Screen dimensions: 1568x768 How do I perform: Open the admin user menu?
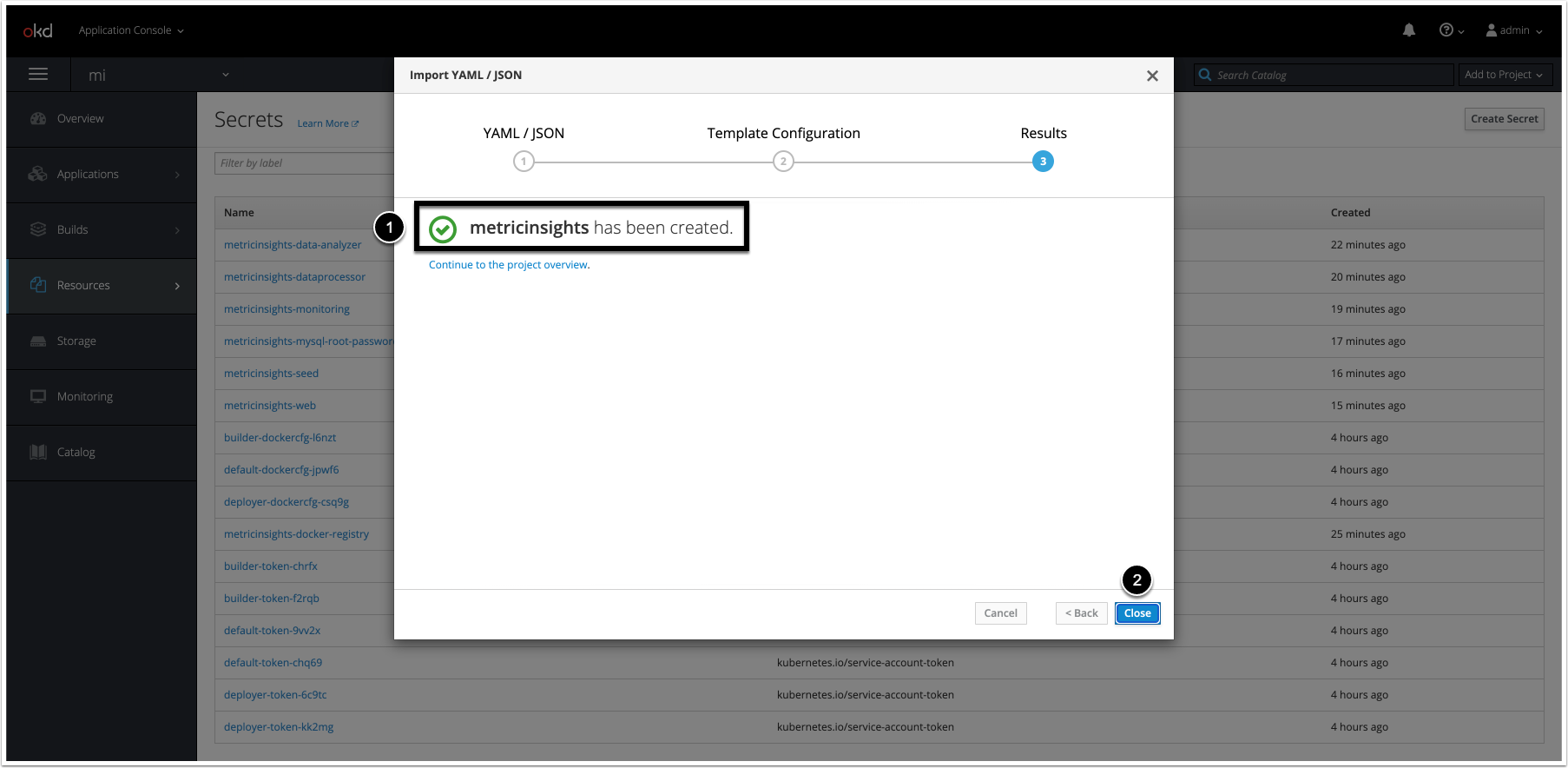coord(1514,30)
